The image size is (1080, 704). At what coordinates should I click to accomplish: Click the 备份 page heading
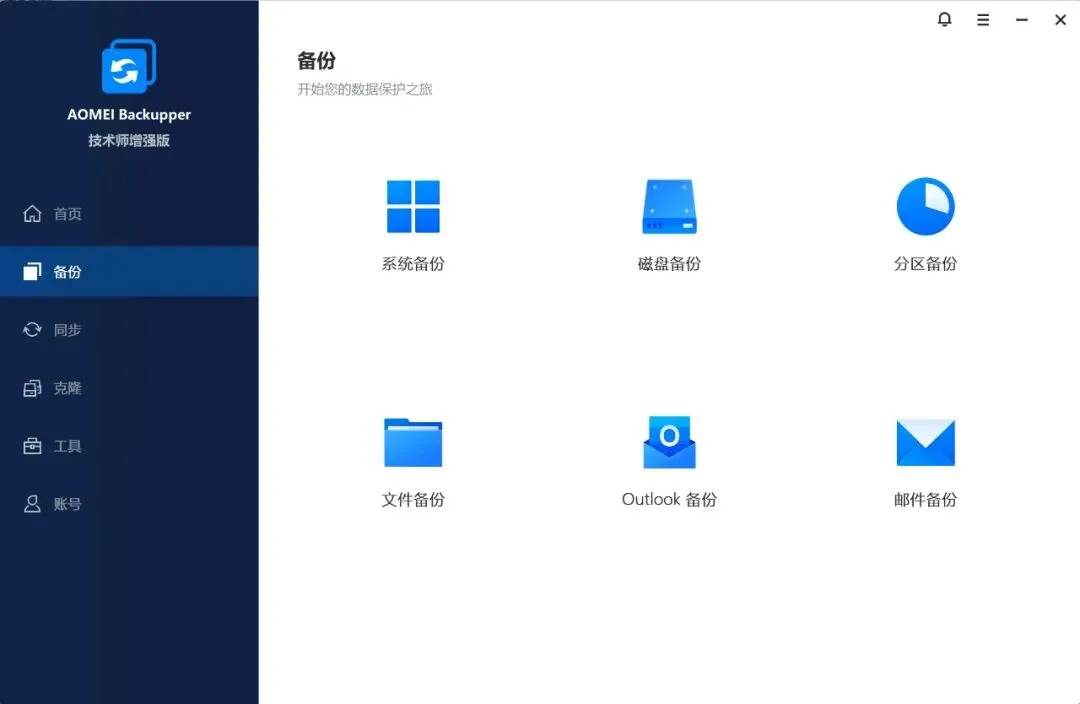(x=316, y=61)
